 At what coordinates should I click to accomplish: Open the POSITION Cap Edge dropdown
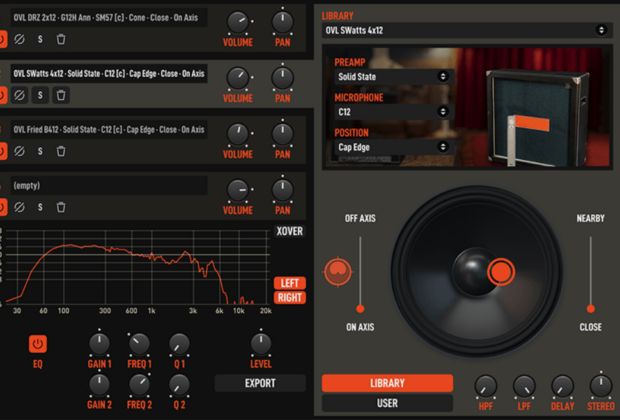(393, 147)
